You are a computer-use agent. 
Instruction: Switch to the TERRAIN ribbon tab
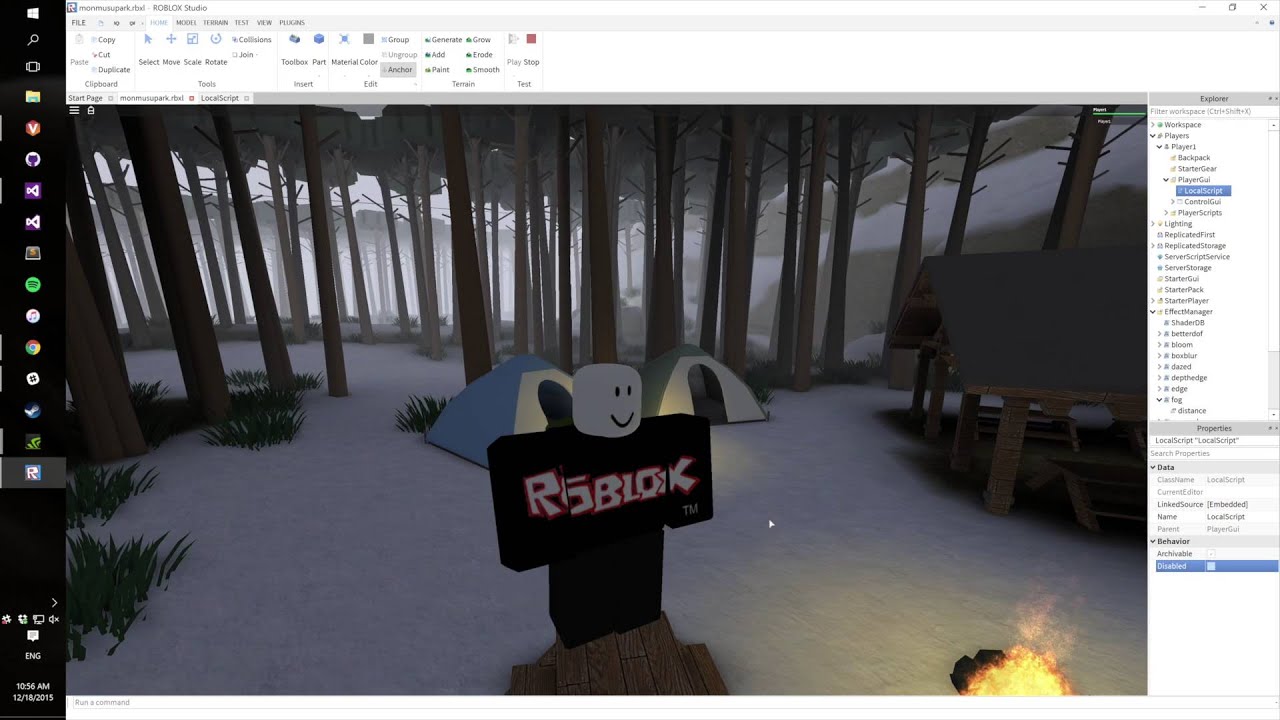(x=215, y=22)
